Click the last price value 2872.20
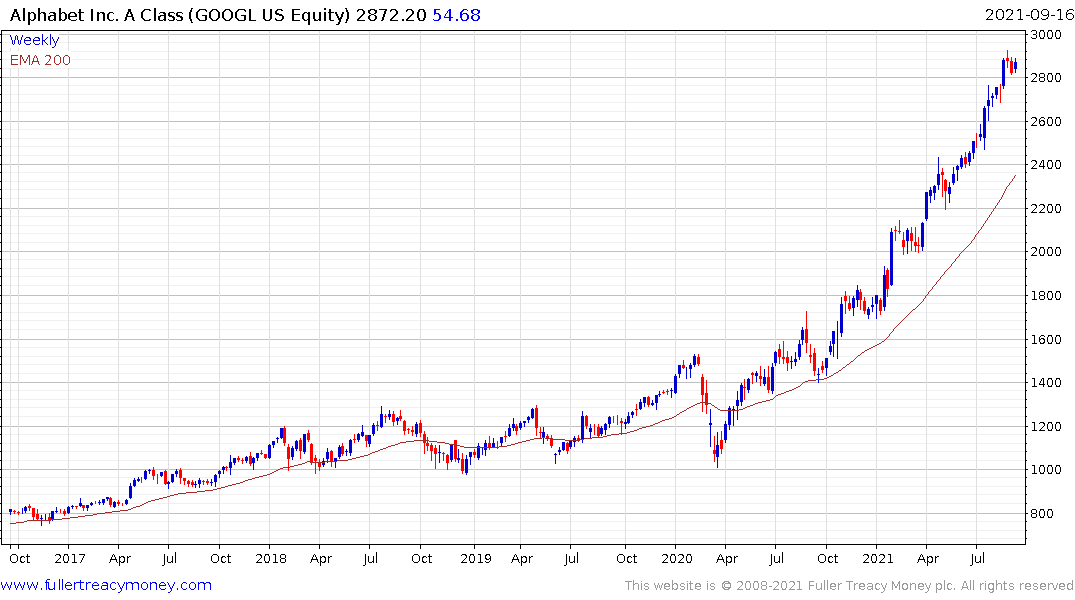Screen dimensions: 1075x600 point(391,15)
